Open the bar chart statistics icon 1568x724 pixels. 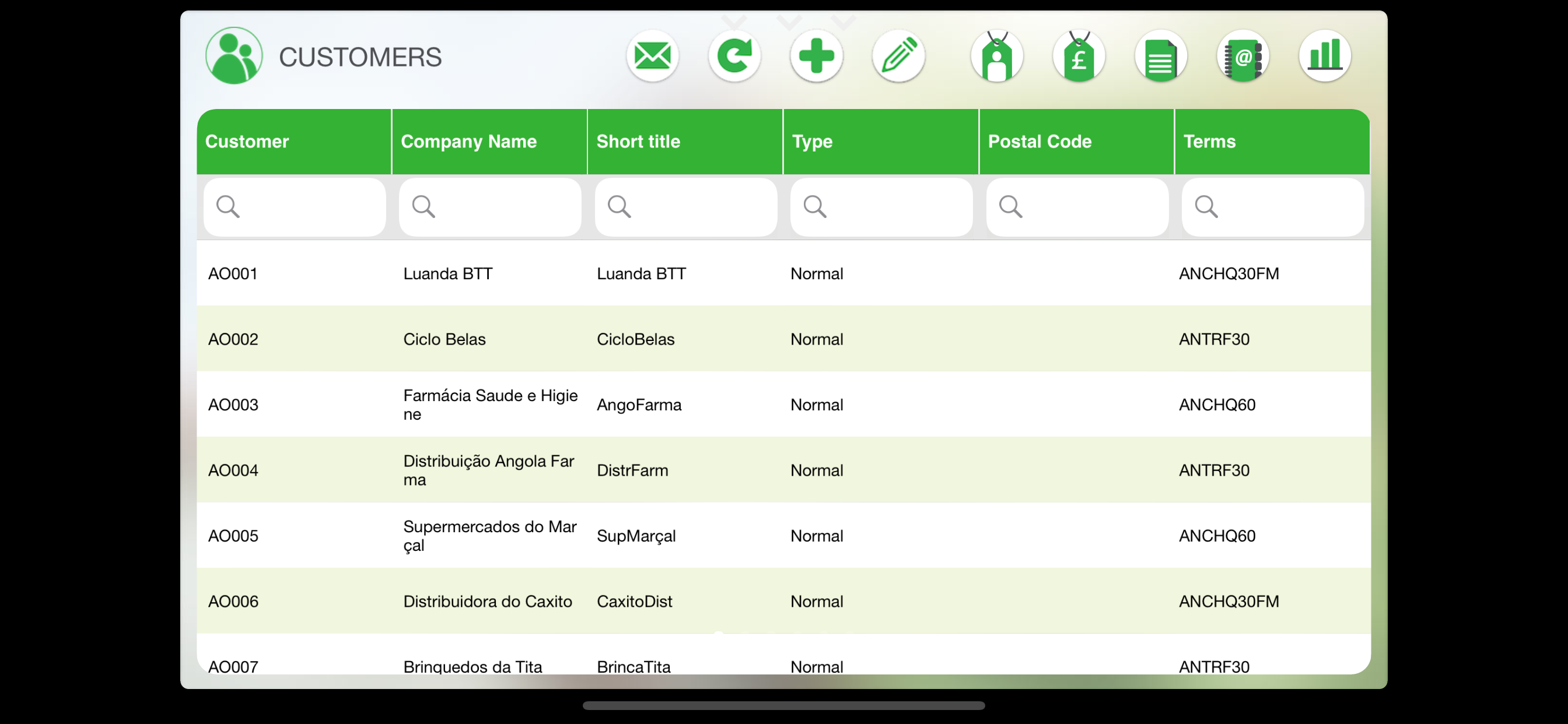click(1325, 57)
